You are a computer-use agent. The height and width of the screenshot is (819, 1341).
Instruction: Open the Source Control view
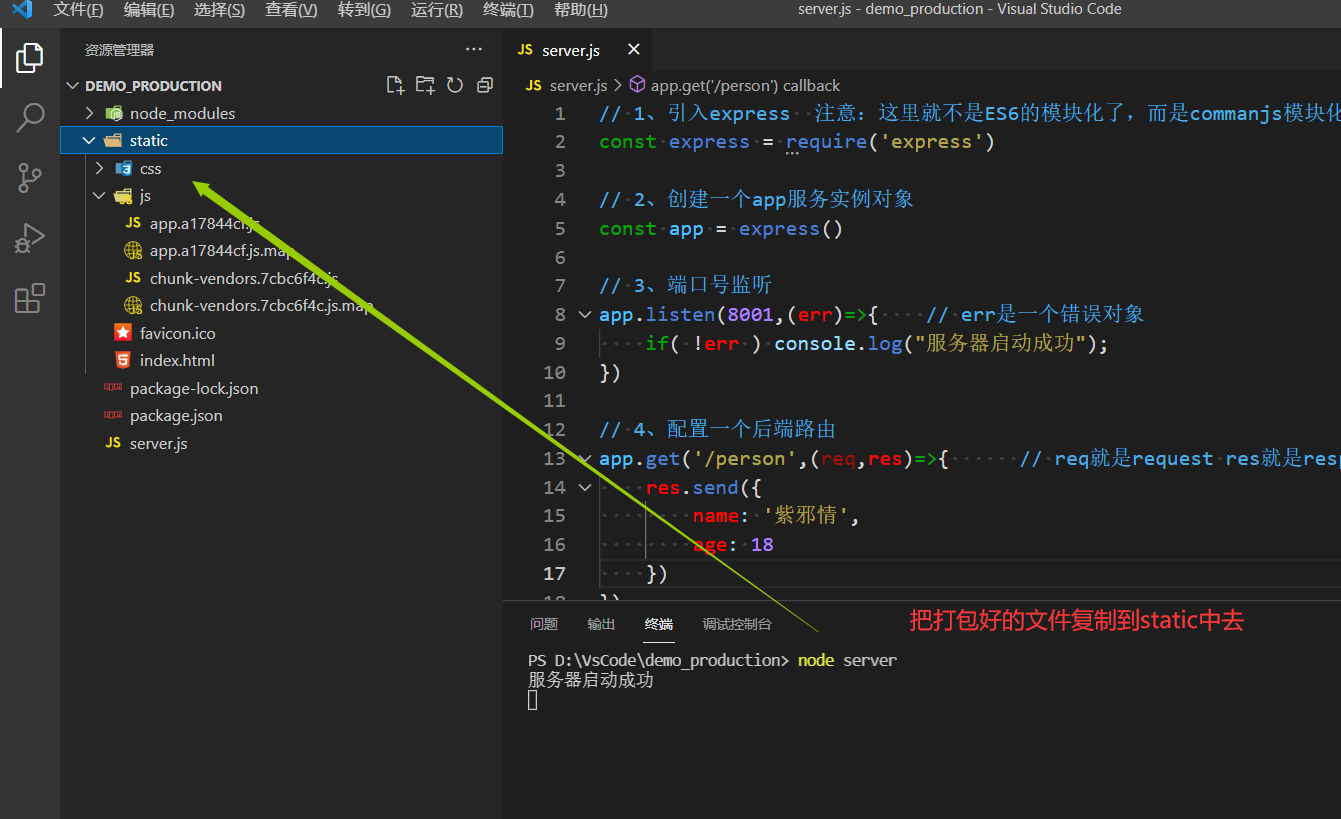point(30,178)
